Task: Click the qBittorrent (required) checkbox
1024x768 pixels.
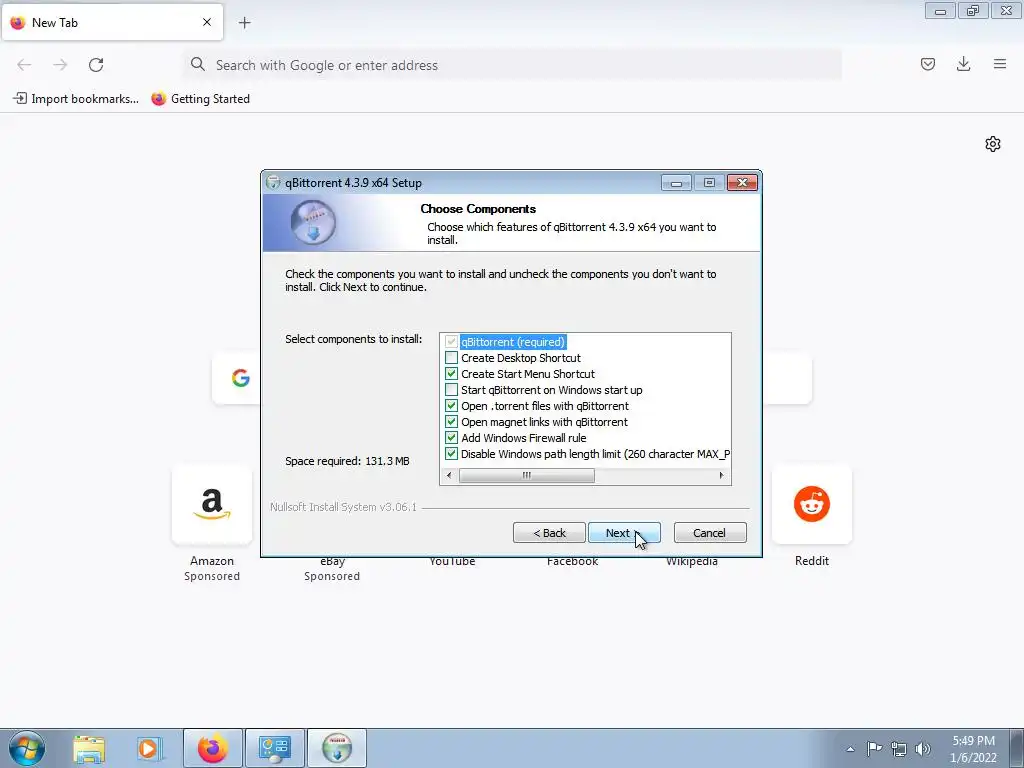Action: [x=451, y=342]
